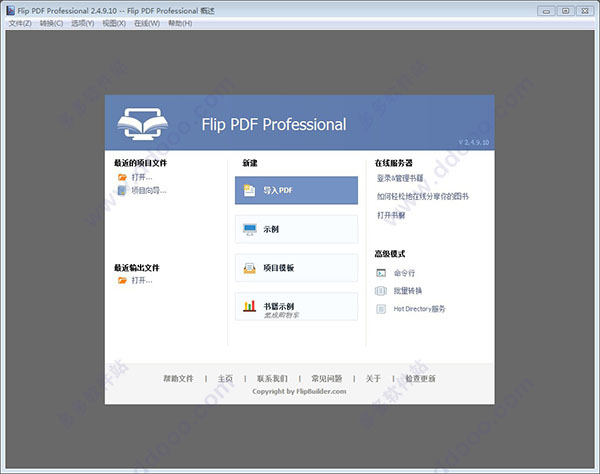600x474 pixels.
Task: Click the 命令行 terminal icon
Action: pyautogui.click(x=381, y=273)
